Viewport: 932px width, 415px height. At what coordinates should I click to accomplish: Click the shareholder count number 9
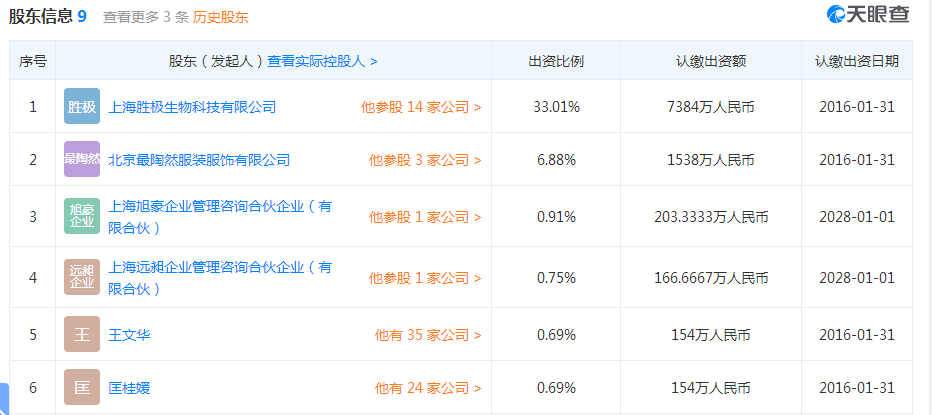click(82, 17)
